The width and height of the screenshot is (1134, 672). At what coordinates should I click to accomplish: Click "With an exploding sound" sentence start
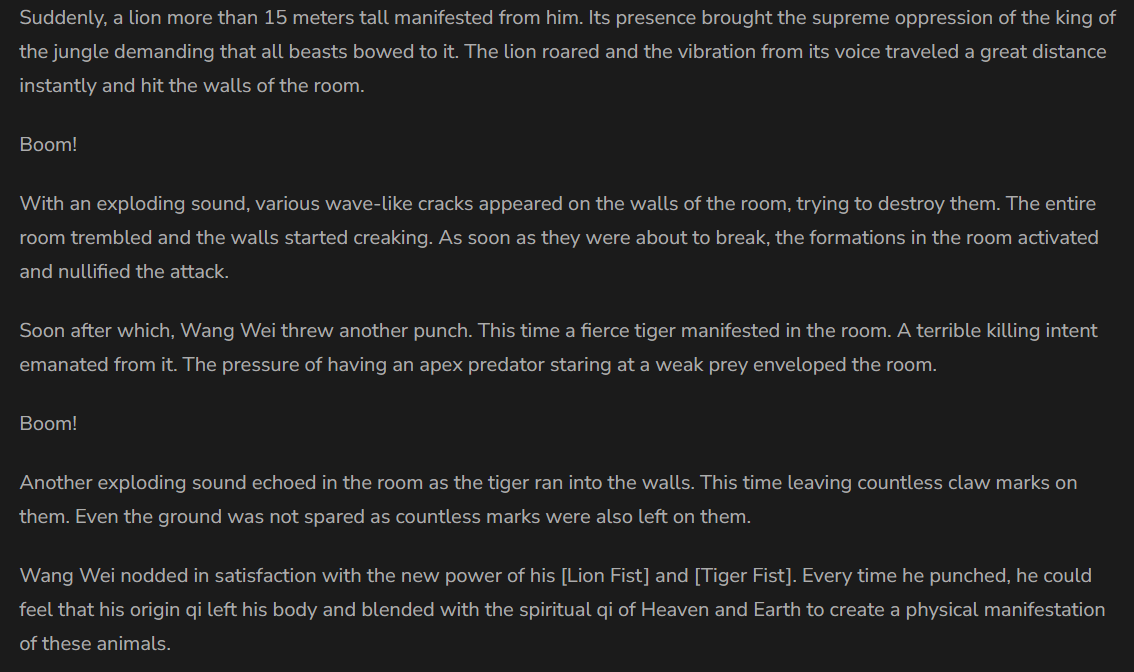click(133, 204)
